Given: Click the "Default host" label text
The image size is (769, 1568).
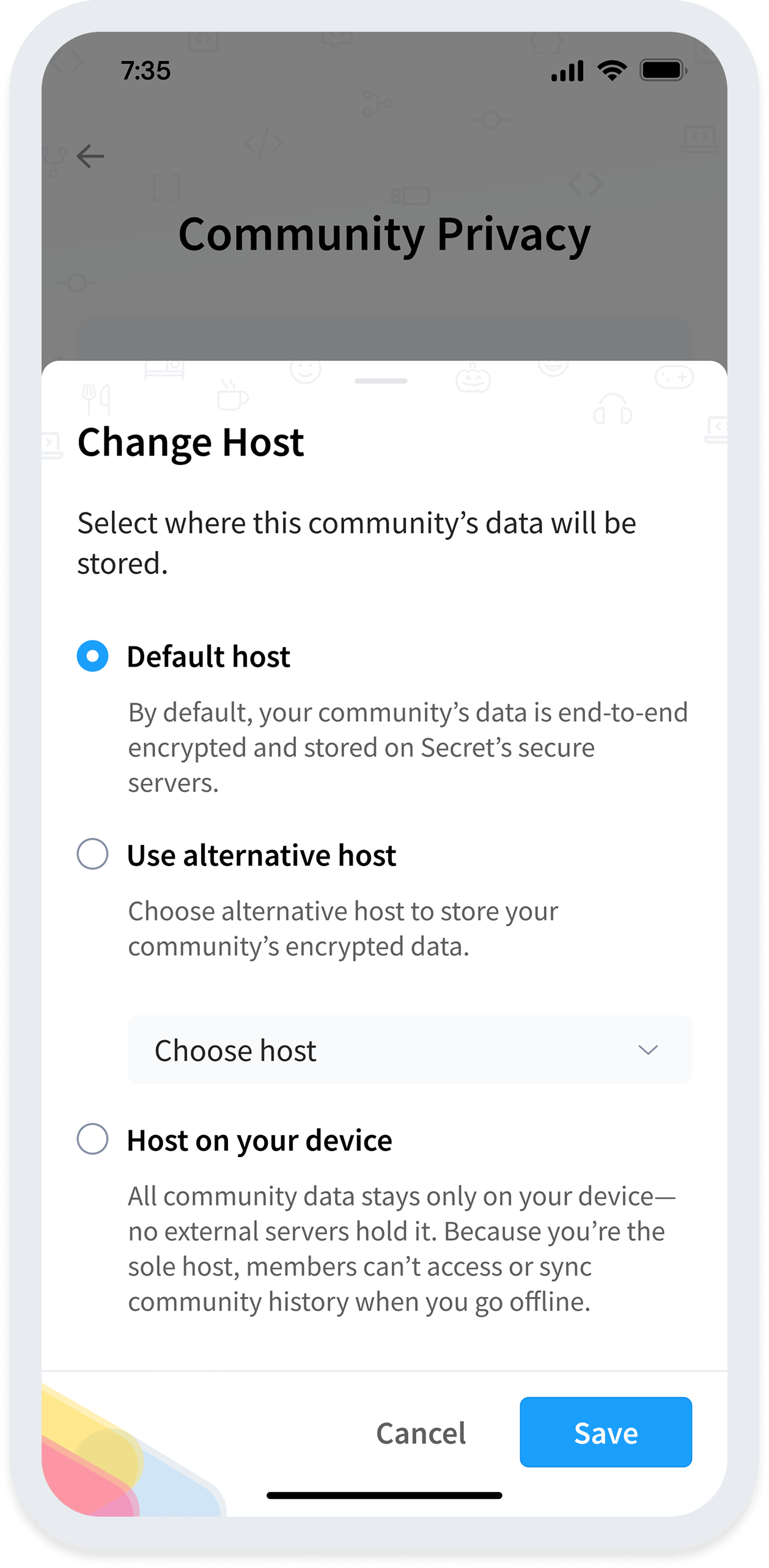Looking at the screenshot, I should (x=208, y=657).
